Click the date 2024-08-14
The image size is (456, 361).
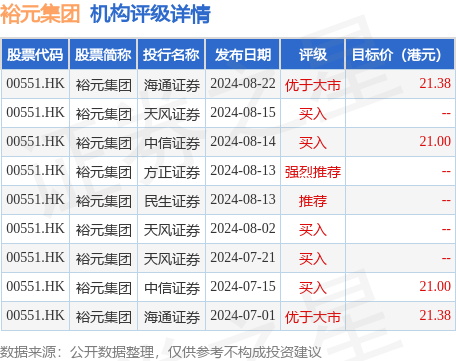point(243,141)
